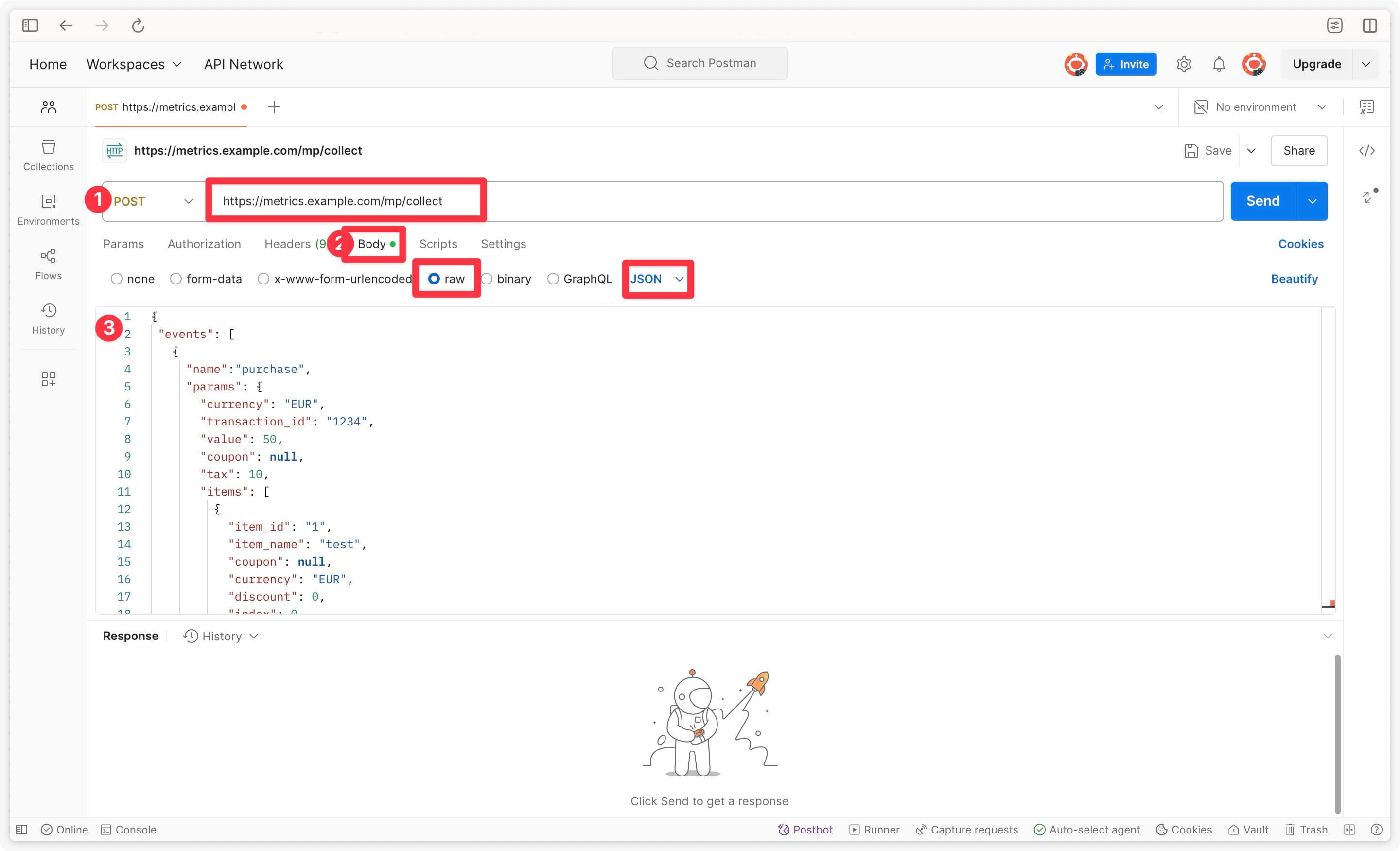The width and height of the screenshot is (1400, 851).
Task: Open the user avatar next to Upgrade
Action: tap(1254, 64)
